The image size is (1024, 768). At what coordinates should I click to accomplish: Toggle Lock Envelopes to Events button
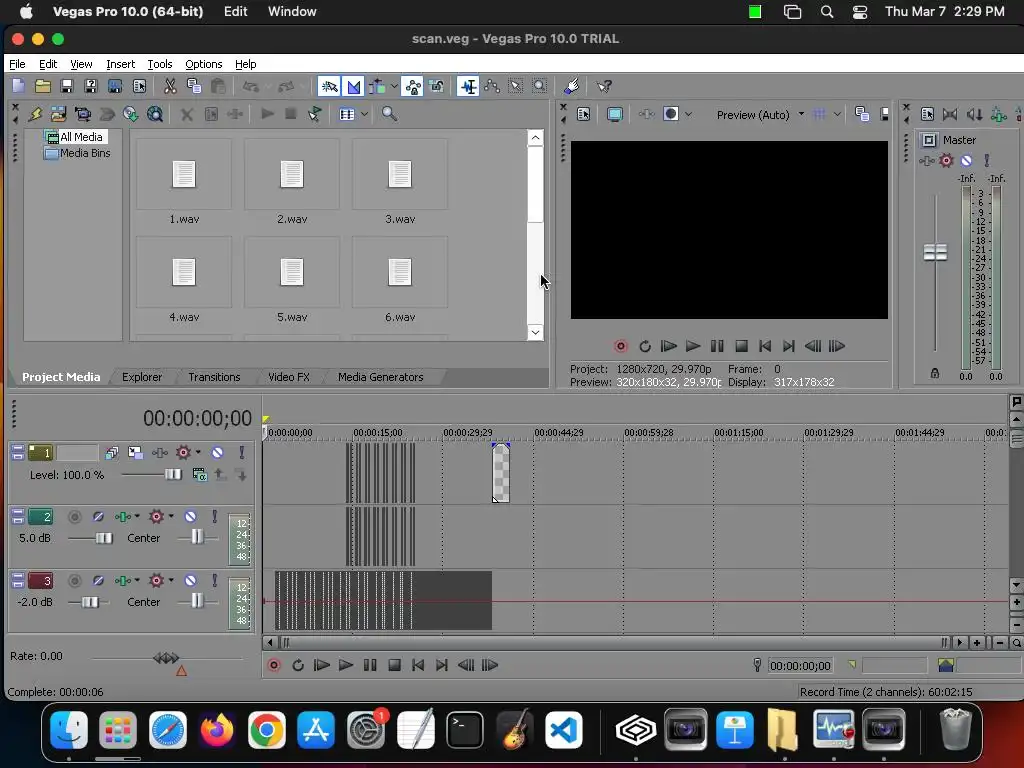tap(413, 86)
